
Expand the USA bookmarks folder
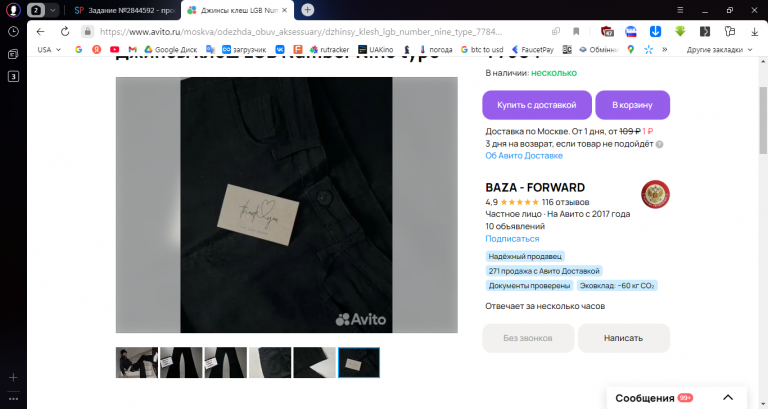point(49,49)
